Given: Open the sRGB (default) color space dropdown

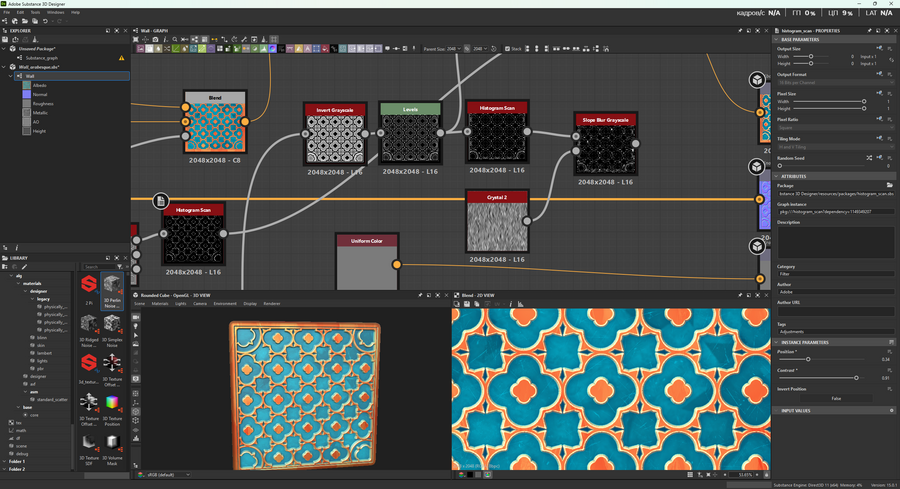Looking at the screenshot, I should (169, 474).
